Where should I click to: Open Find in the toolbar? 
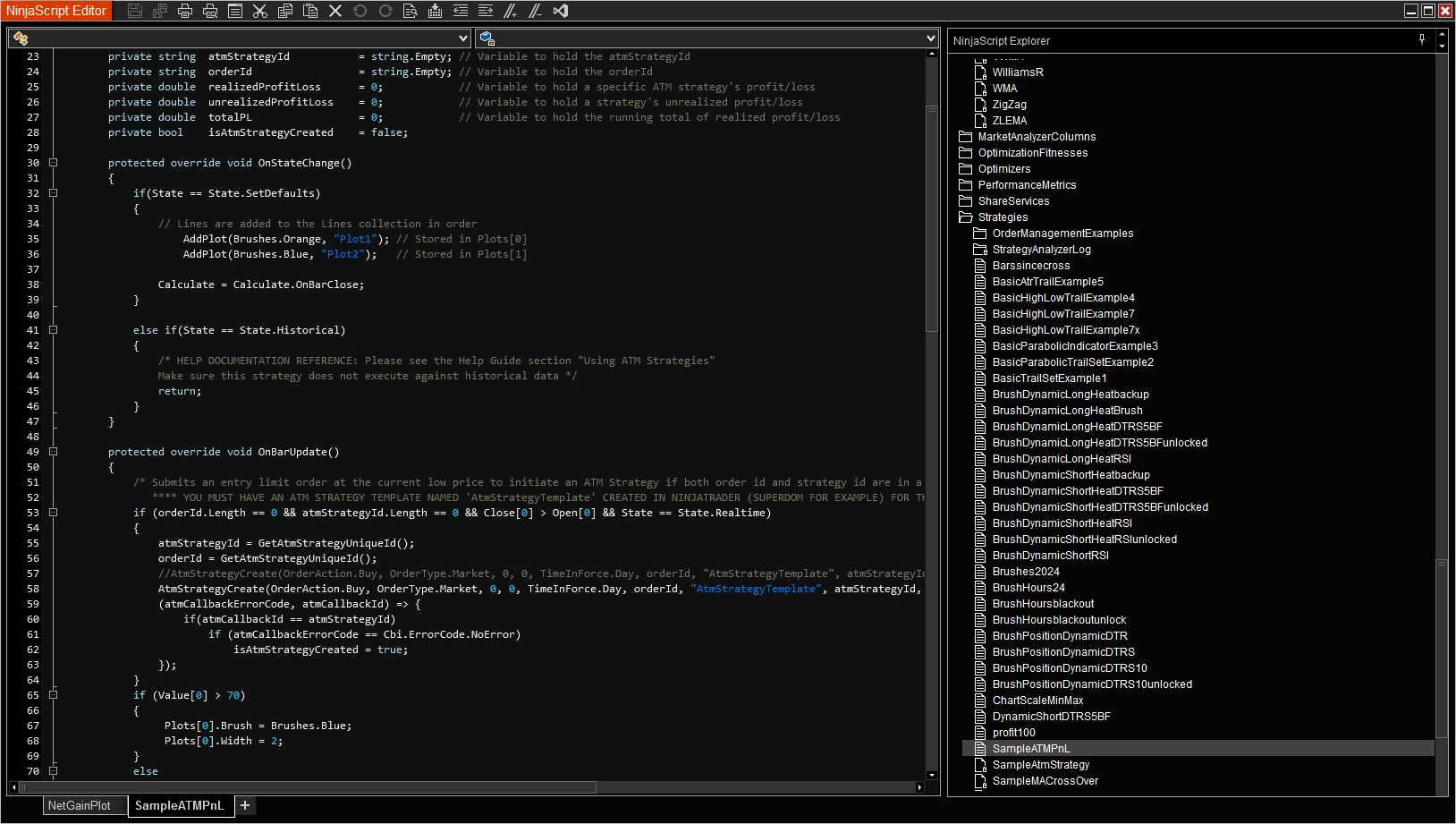410,11
